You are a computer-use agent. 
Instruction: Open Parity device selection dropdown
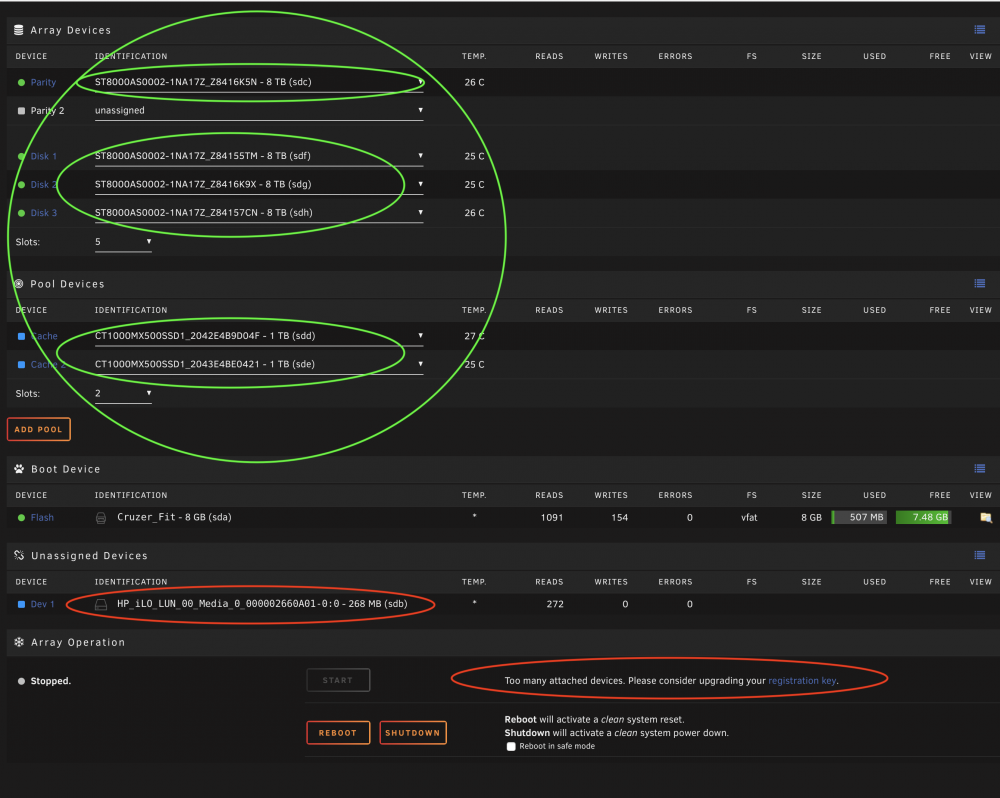pyautogui.click(x=259, y=82)
